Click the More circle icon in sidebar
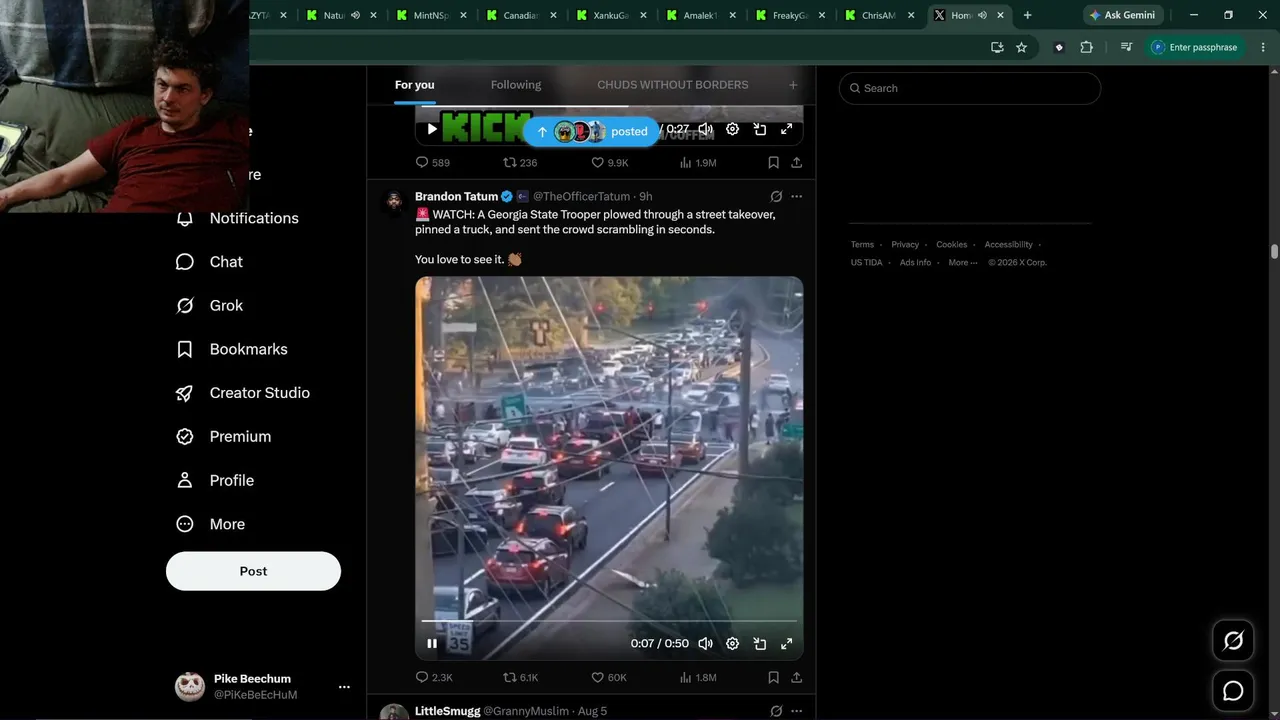The height and width of the screenshot is (720, 1280). (x=185, y=524)
